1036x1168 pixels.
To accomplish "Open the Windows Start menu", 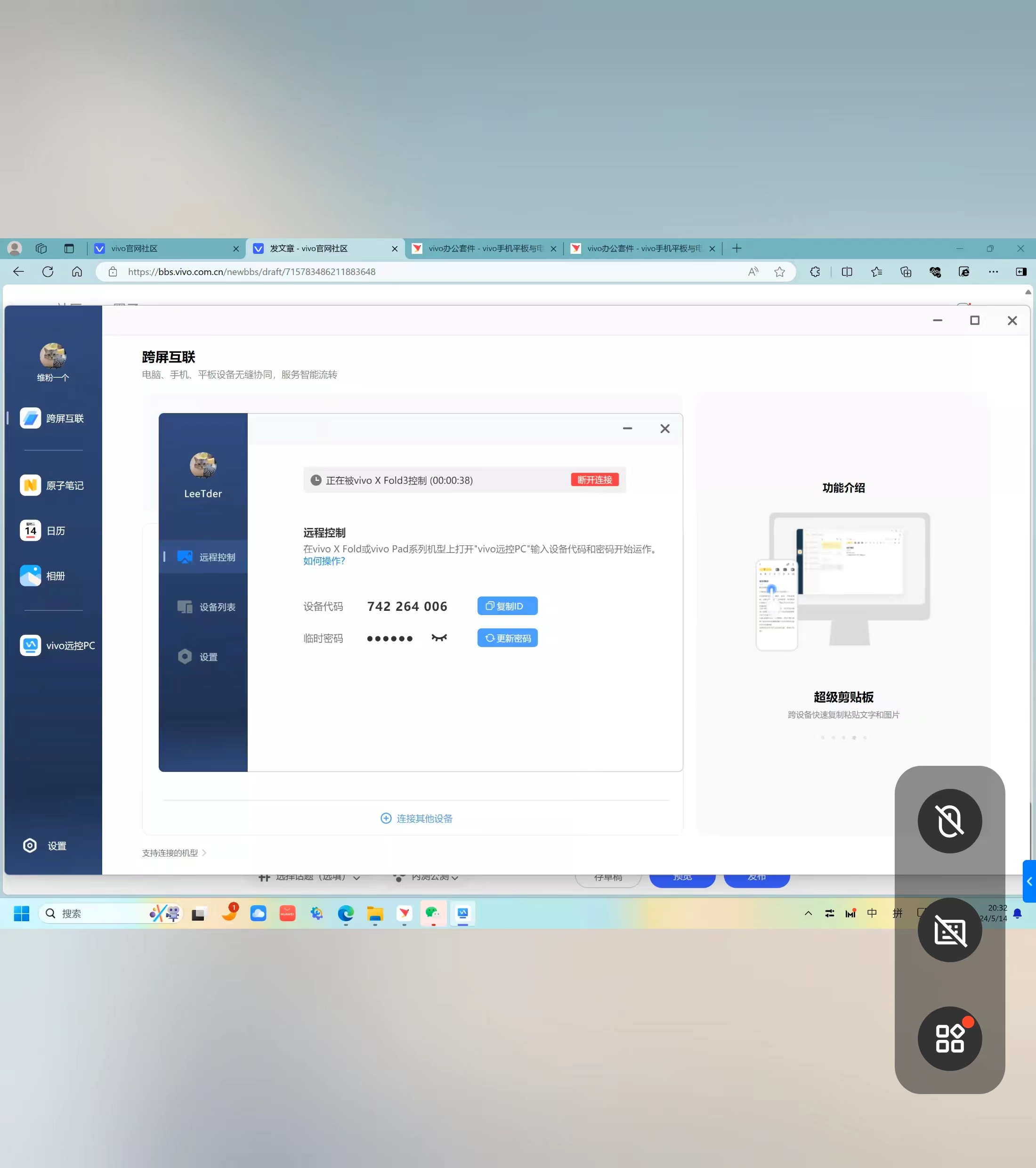I will click(22, 913).
